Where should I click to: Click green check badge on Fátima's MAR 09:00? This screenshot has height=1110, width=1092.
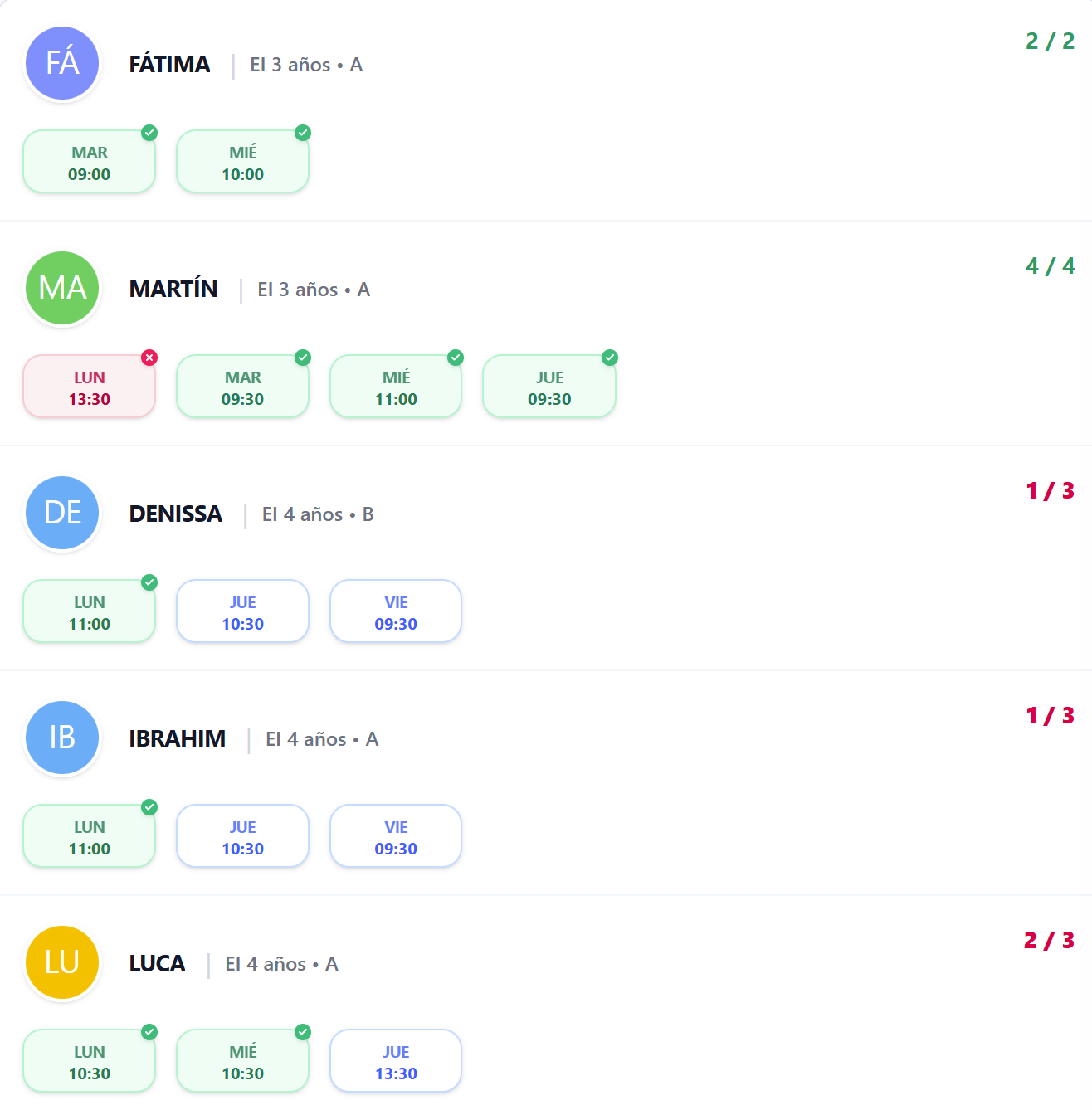click(149, 133)
